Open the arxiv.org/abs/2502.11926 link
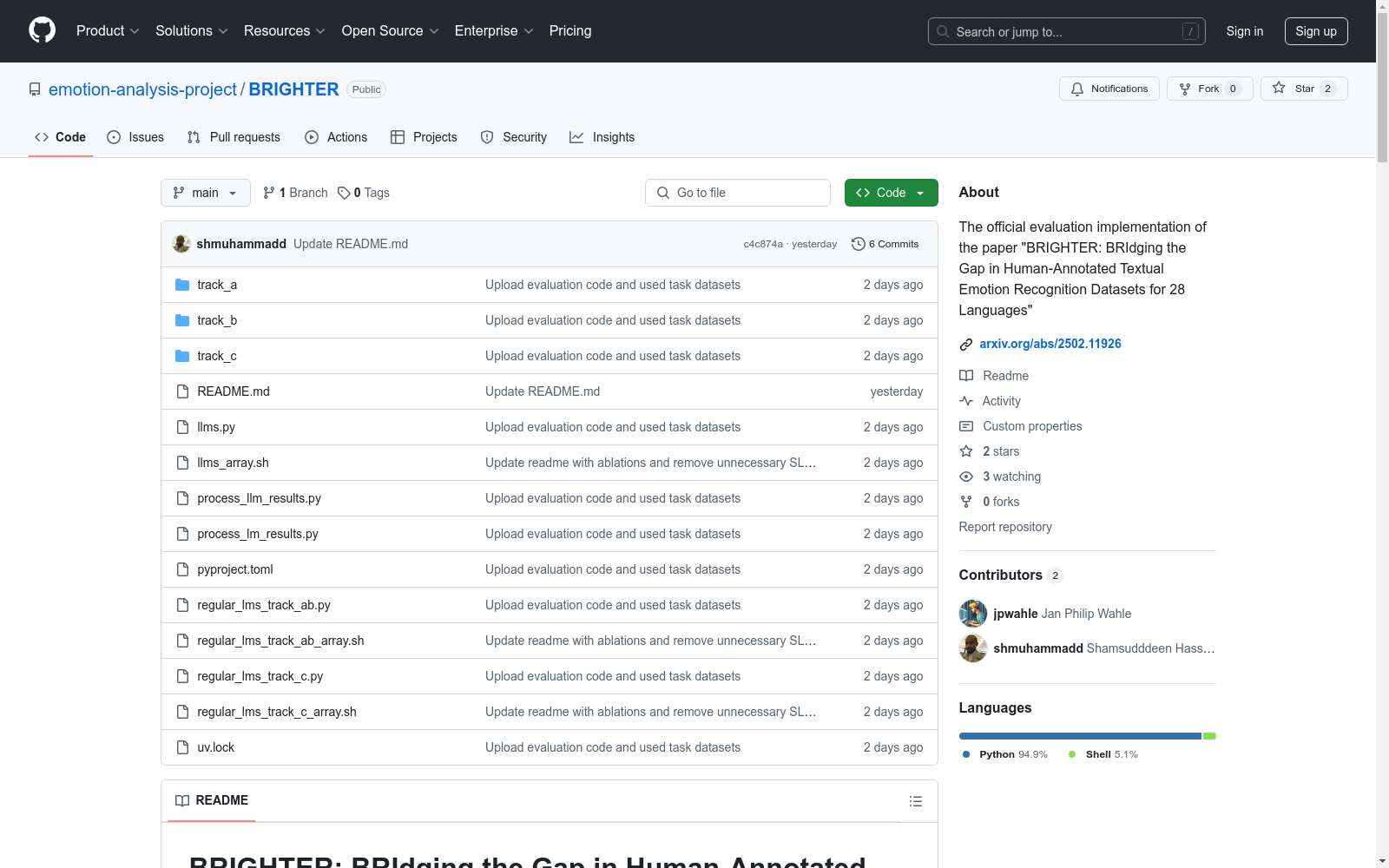 1050,344
